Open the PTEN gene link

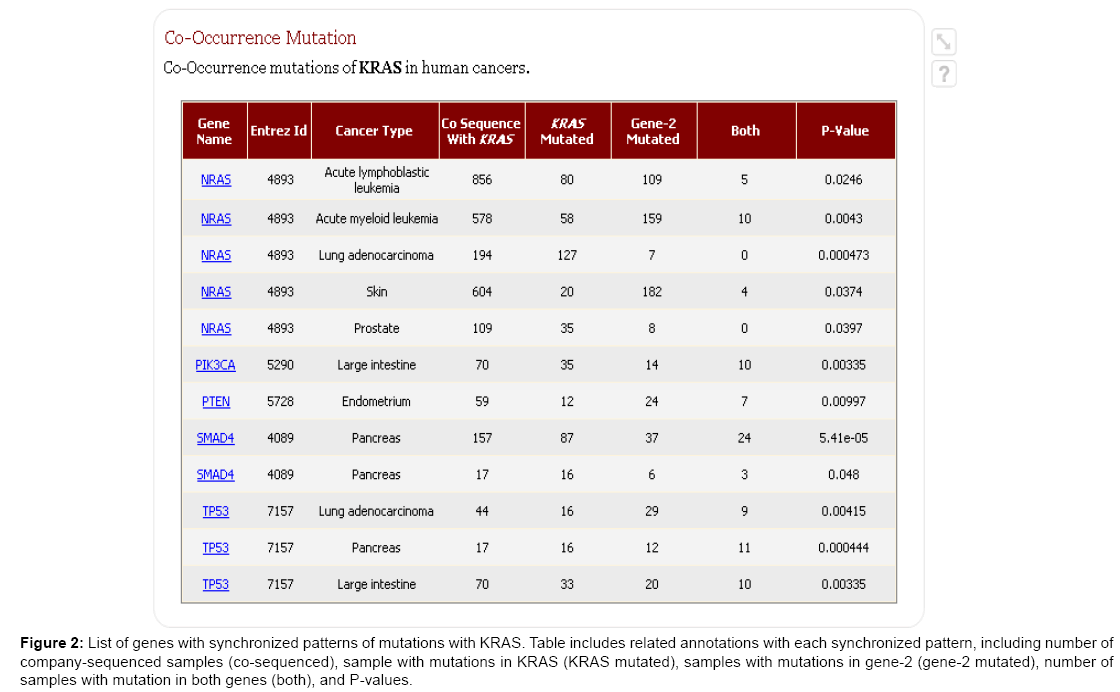[216, 402]
